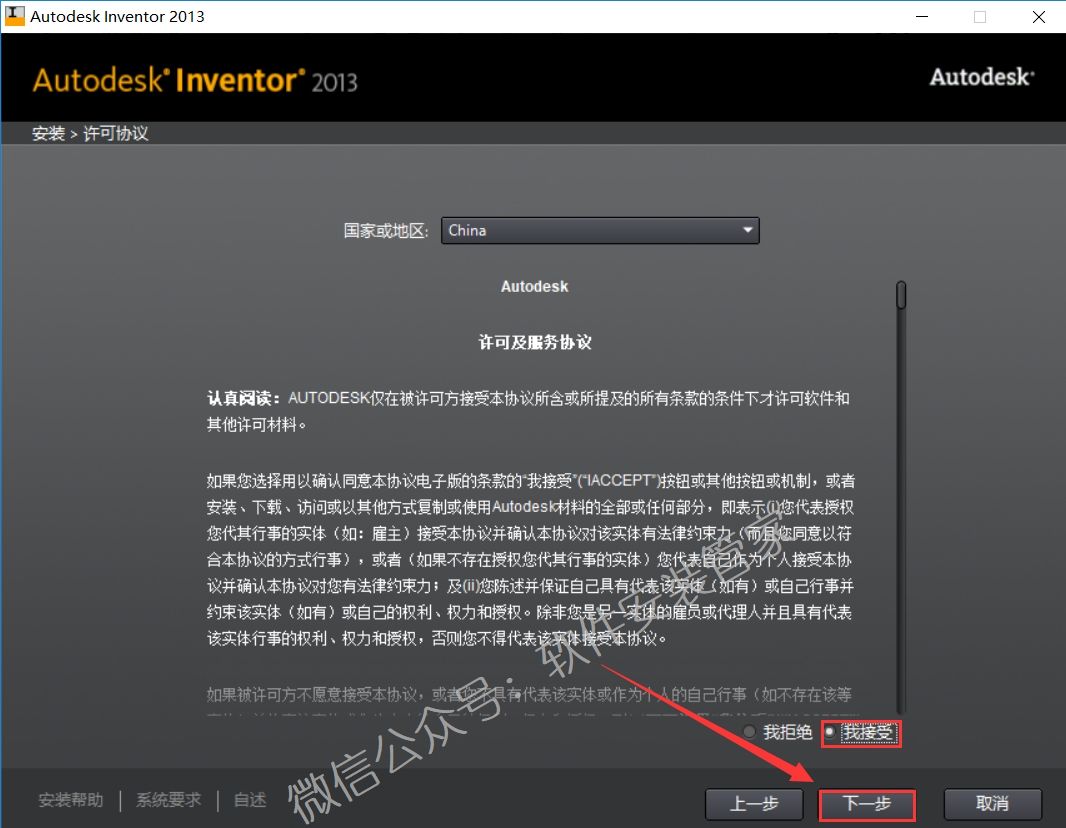Click the Inventor app icon in title bar

click(x=15, y=16)
